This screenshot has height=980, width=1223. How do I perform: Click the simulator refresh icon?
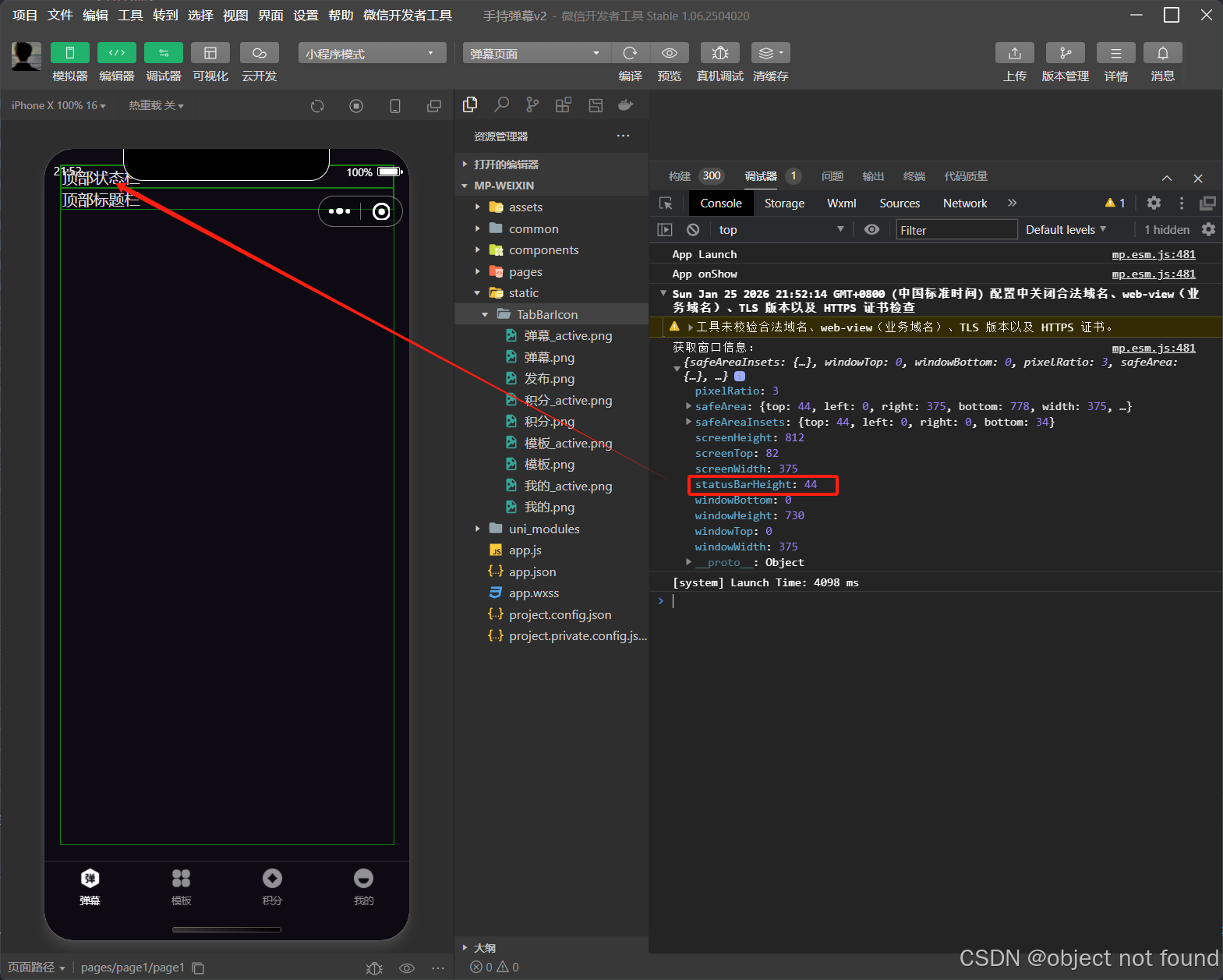[317, 106]
